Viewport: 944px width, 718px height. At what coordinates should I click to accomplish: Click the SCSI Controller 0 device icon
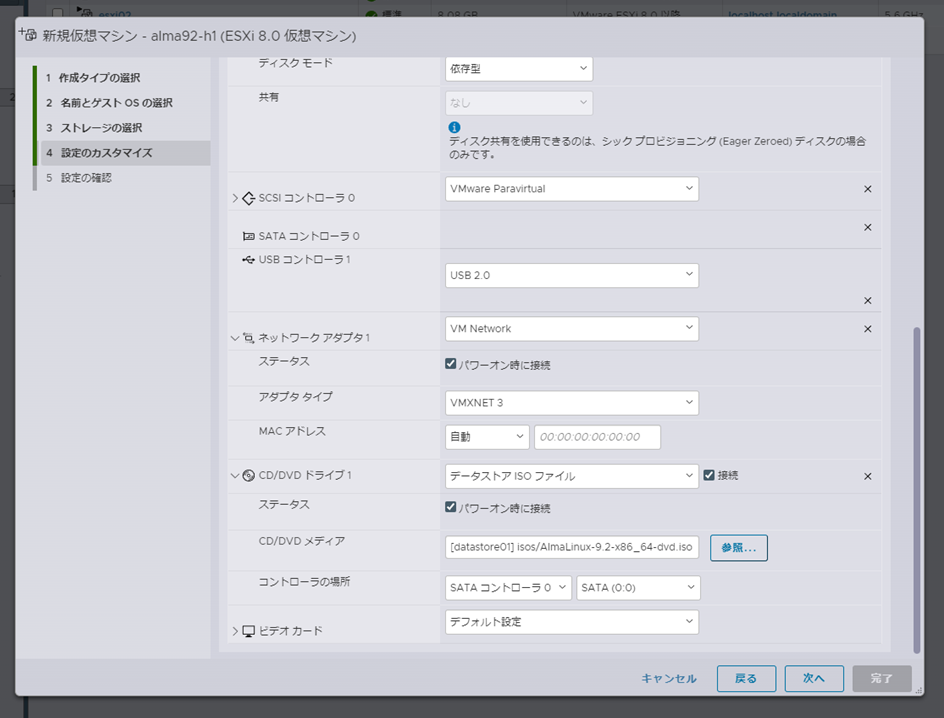(x=248, y=198)
